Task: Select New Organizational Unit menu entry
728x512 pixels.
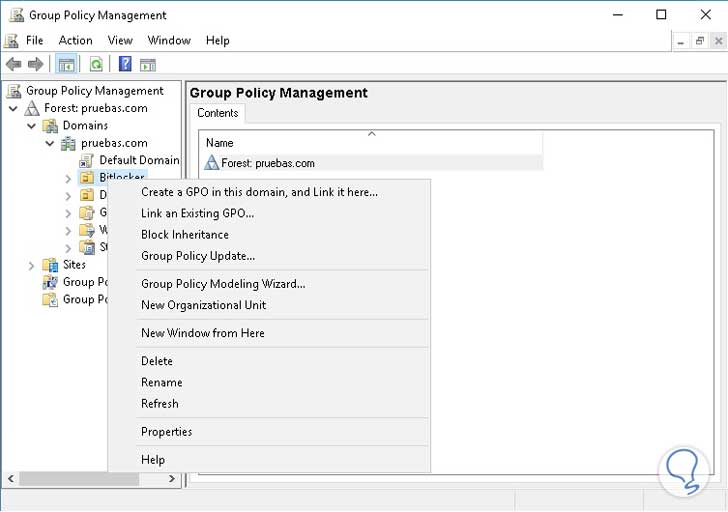Action: 203,305
